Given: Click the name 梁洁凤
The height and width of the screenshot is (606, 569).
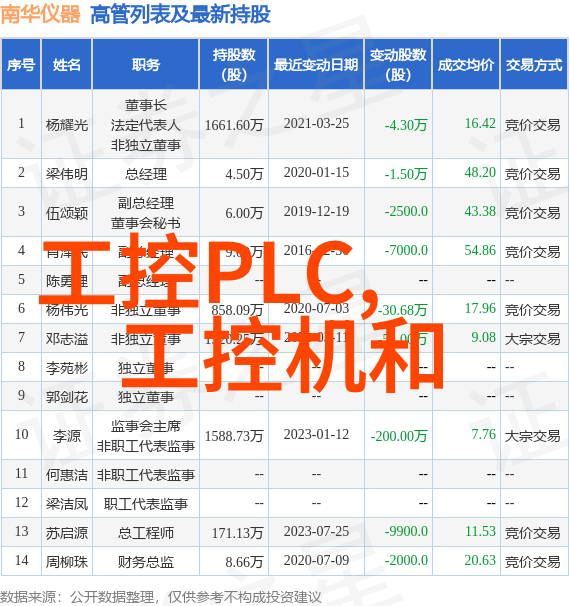Looking at the screenshot, I should point(67,504).
